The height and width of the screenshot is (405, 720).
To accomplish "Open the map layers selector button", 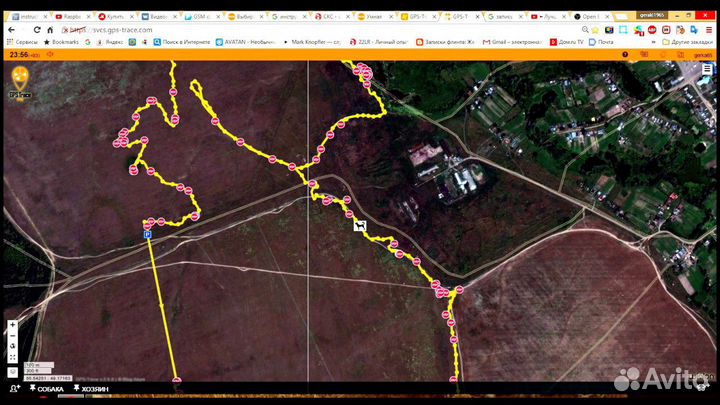I will [12, 372].
